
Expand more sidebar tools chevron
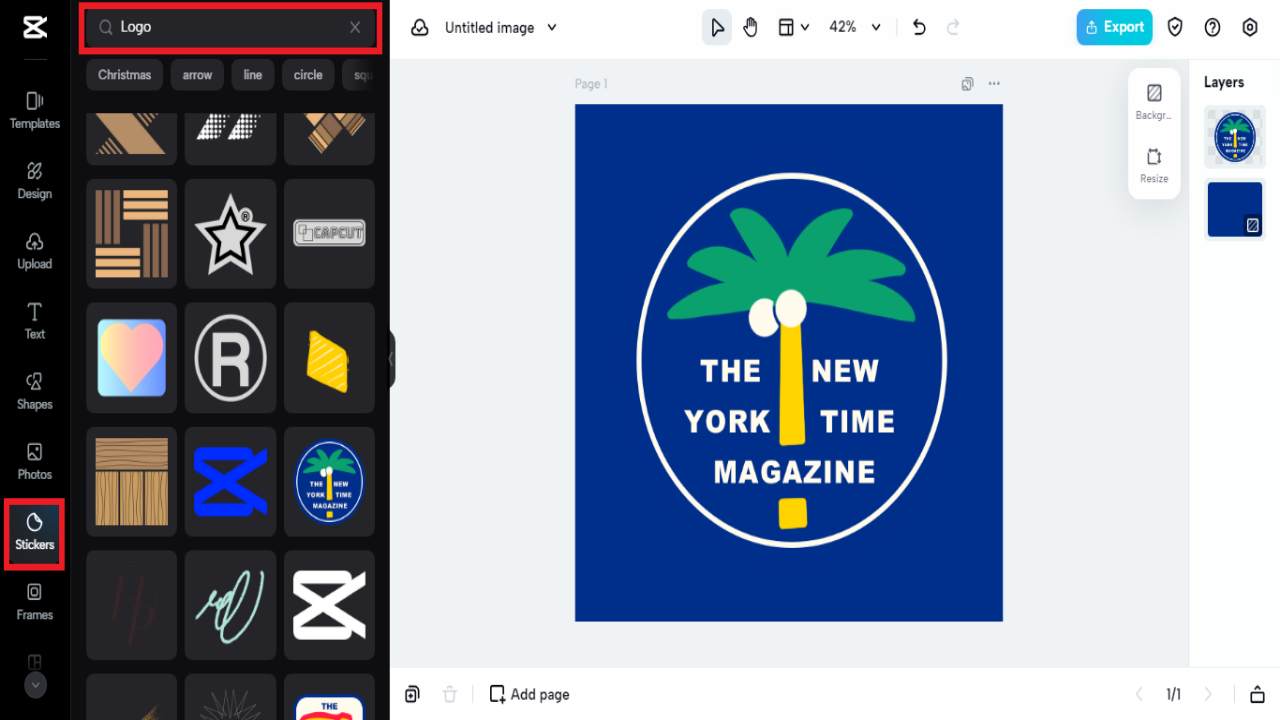pos(35,685)
